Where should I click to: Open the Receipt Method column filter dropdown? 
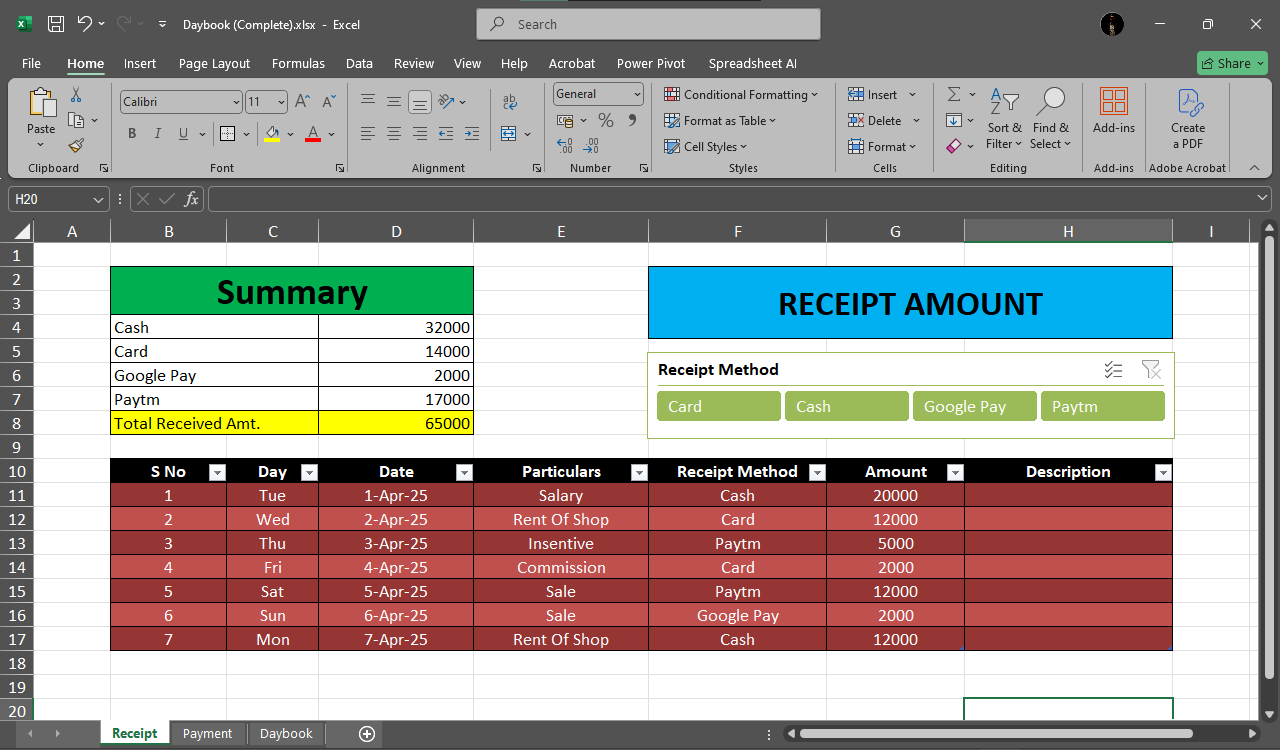click(x=817, y=472)
